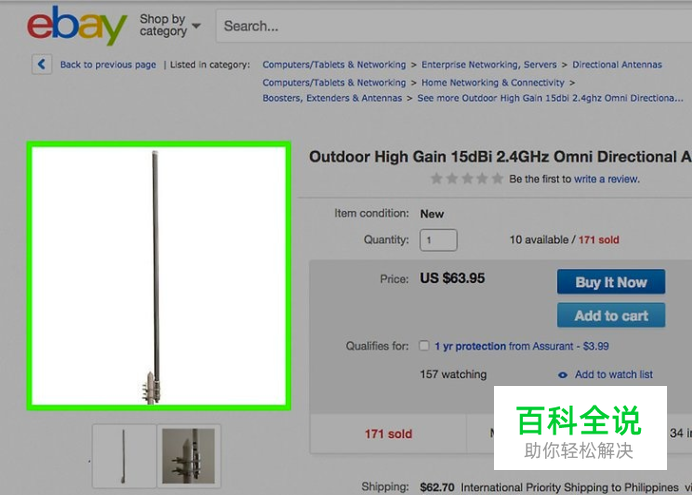Screen dimensions: 692x495
Task: Enable 1 yr protection checkbox
Action: [x=424, y=345]
